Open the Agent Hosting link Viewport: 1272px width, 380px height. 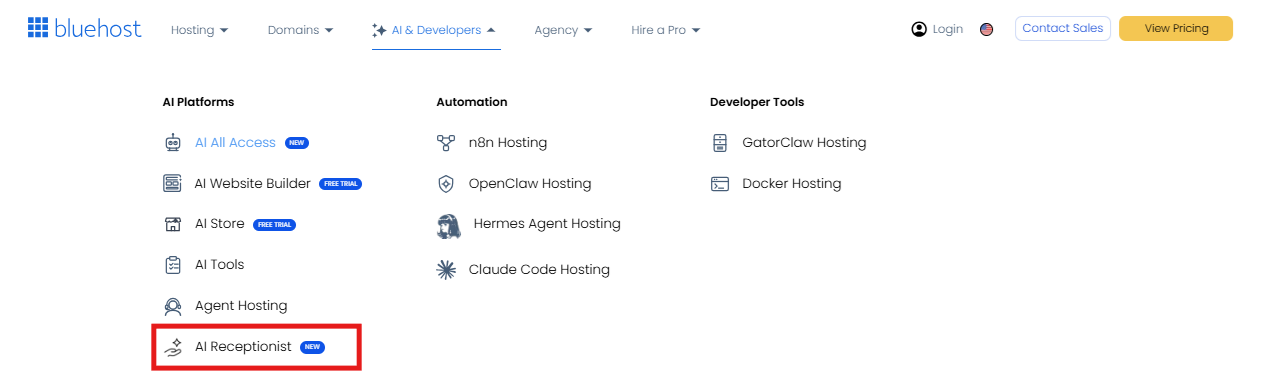pos(241,306)
